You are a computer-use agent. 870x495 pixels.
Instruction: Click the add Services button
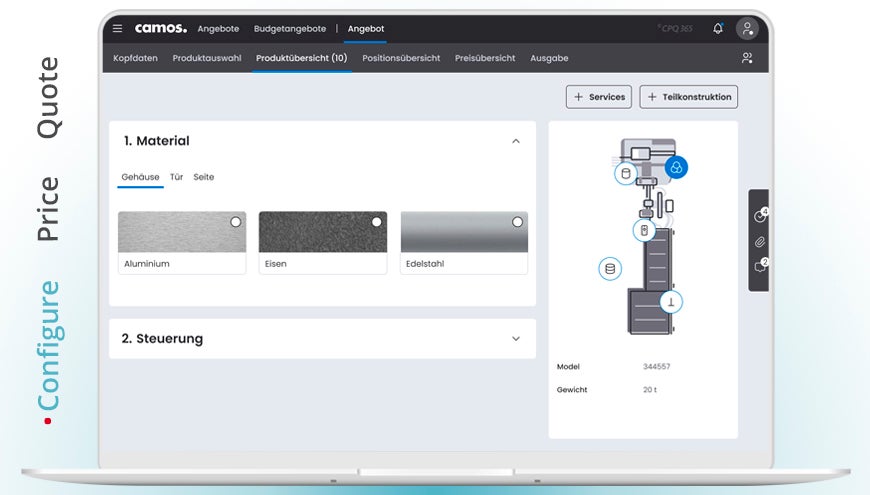(x=598, y=97)
